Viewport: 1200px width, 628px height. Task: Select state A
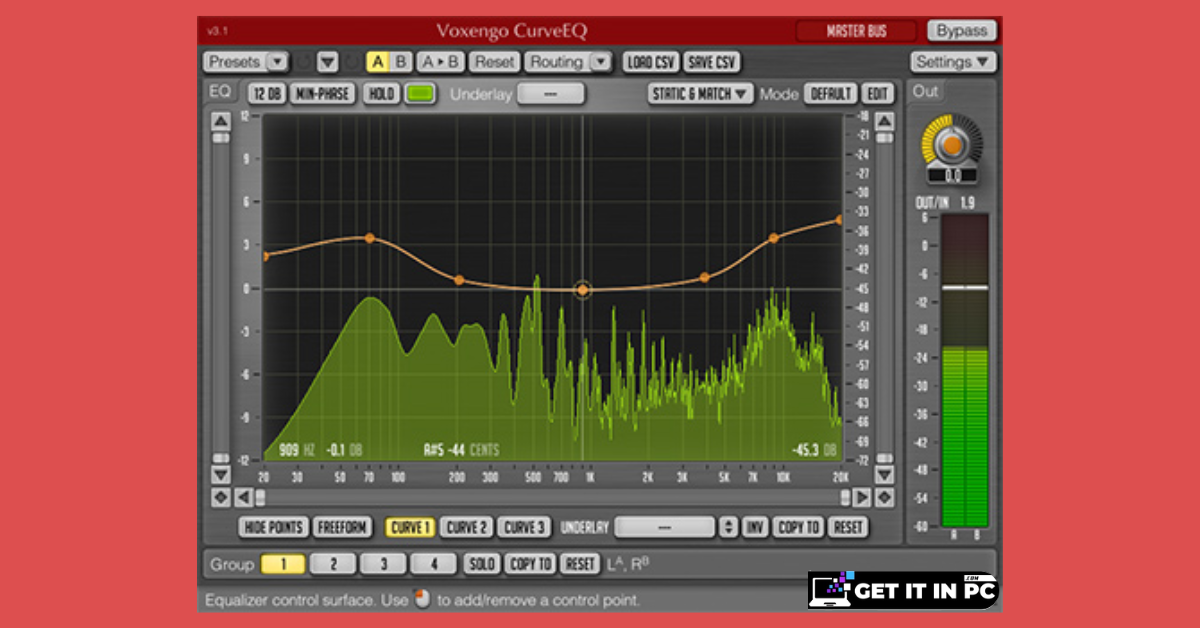[378, 62]
